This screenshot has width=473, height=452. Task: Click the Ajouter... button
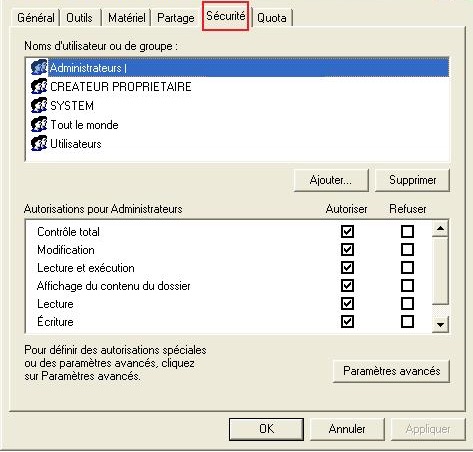pos(331,180)
